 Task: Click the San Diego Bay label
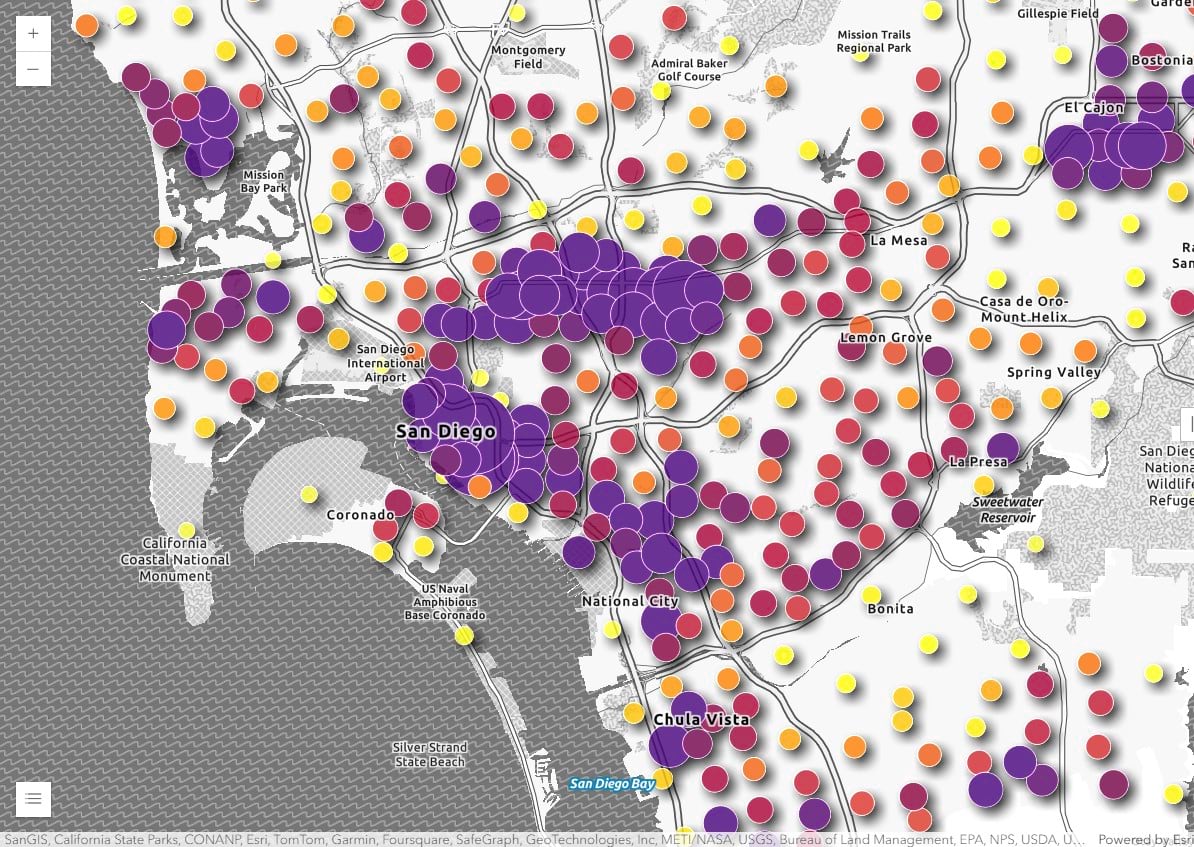tap(612, 784)
